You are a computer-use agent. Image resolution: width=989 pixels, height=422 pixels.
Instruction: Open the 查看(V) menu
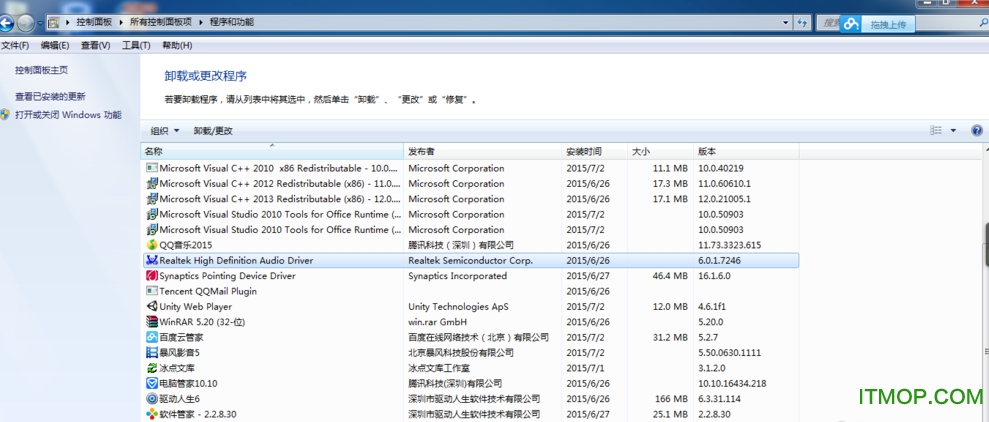[x=95, y=45]
